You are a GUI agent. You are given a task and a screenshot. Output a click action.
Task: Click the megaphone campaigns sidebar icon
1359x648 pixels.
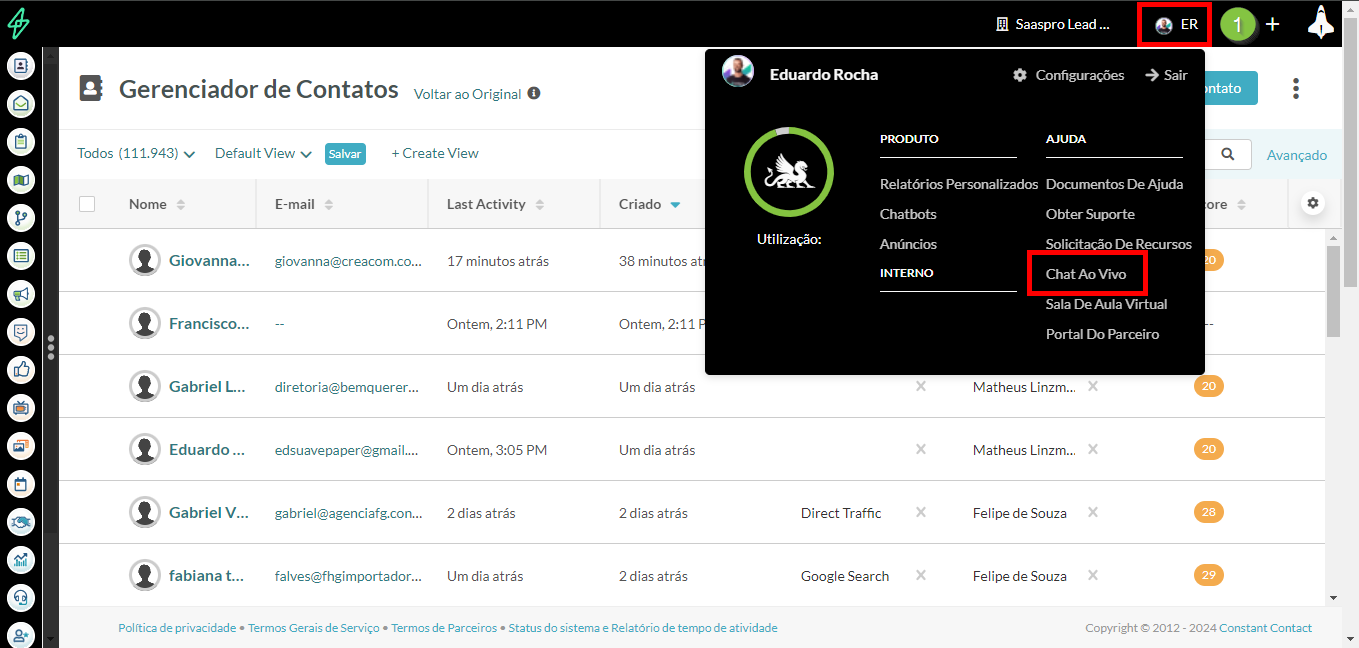coord(21,294)
